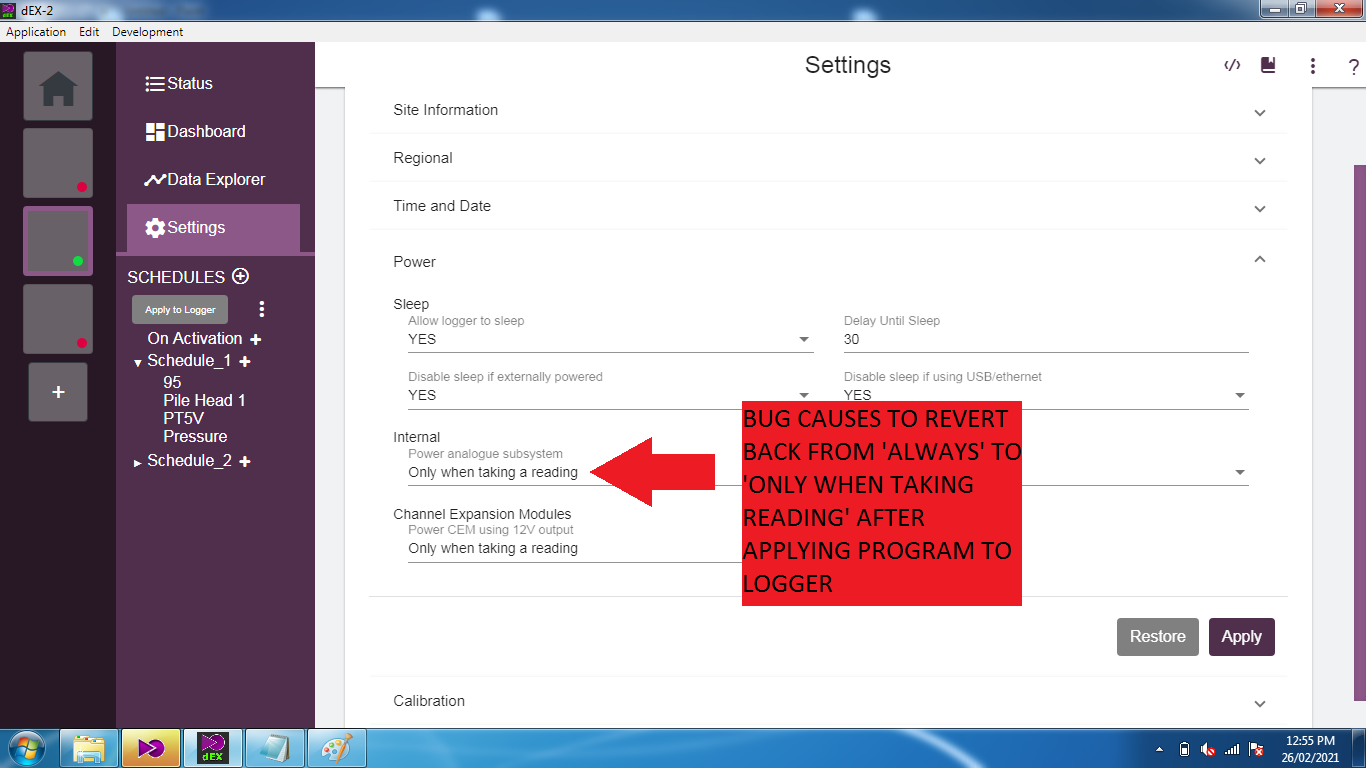The width and height of the screenshot is (1366, 768).
Task: Click plus icon next to On Activation
Action: pyautogui.click(x=256, y=340)
